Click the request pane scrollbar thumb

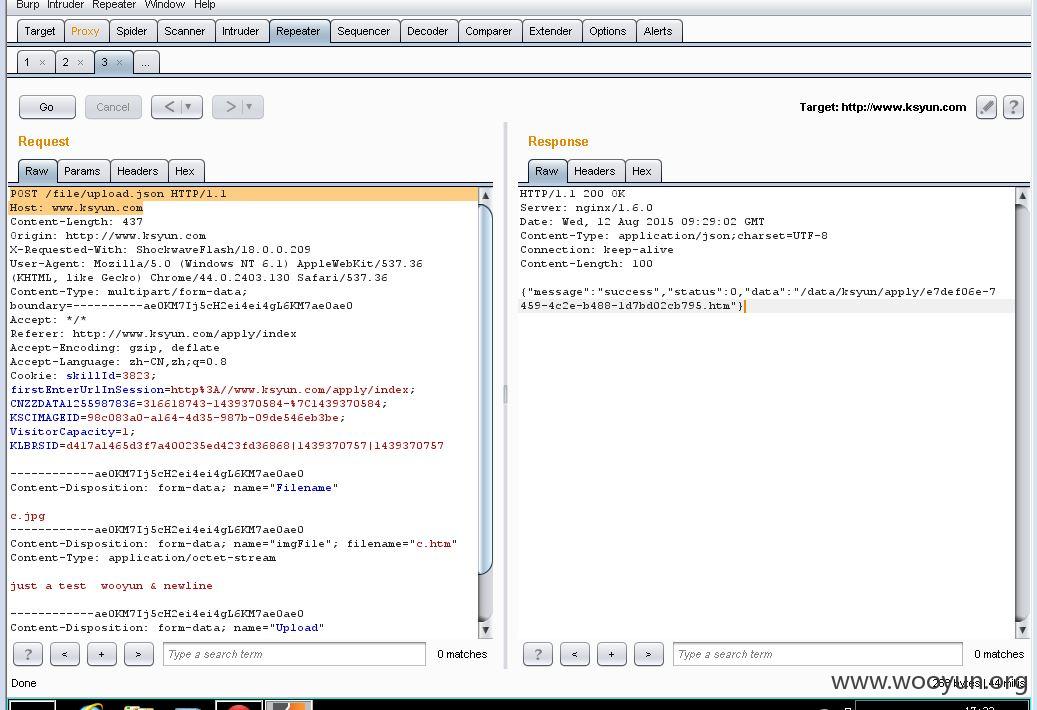click(485, 390)
